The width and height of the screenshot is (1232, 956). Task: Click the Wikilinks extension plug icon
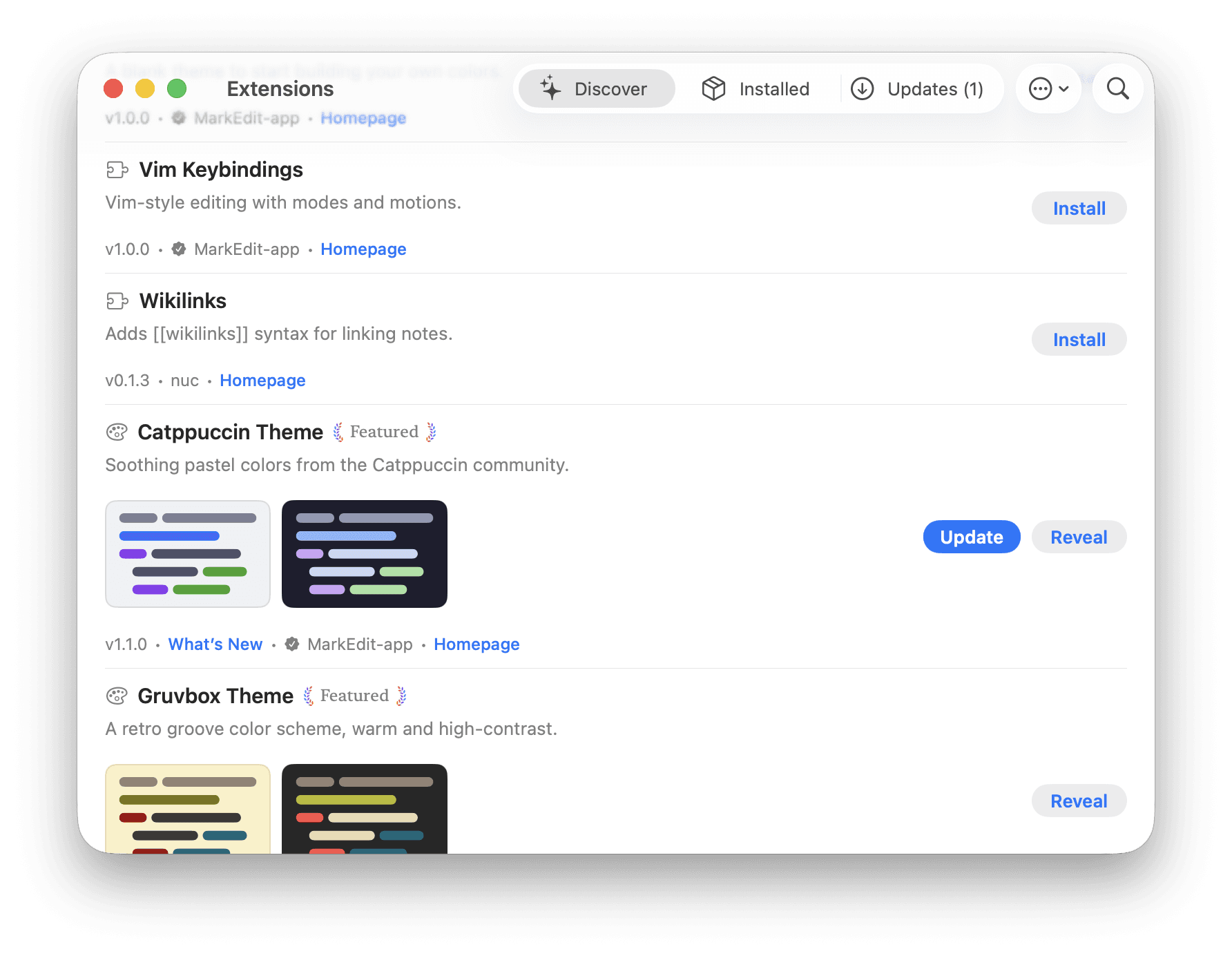[x=117, y=300]
